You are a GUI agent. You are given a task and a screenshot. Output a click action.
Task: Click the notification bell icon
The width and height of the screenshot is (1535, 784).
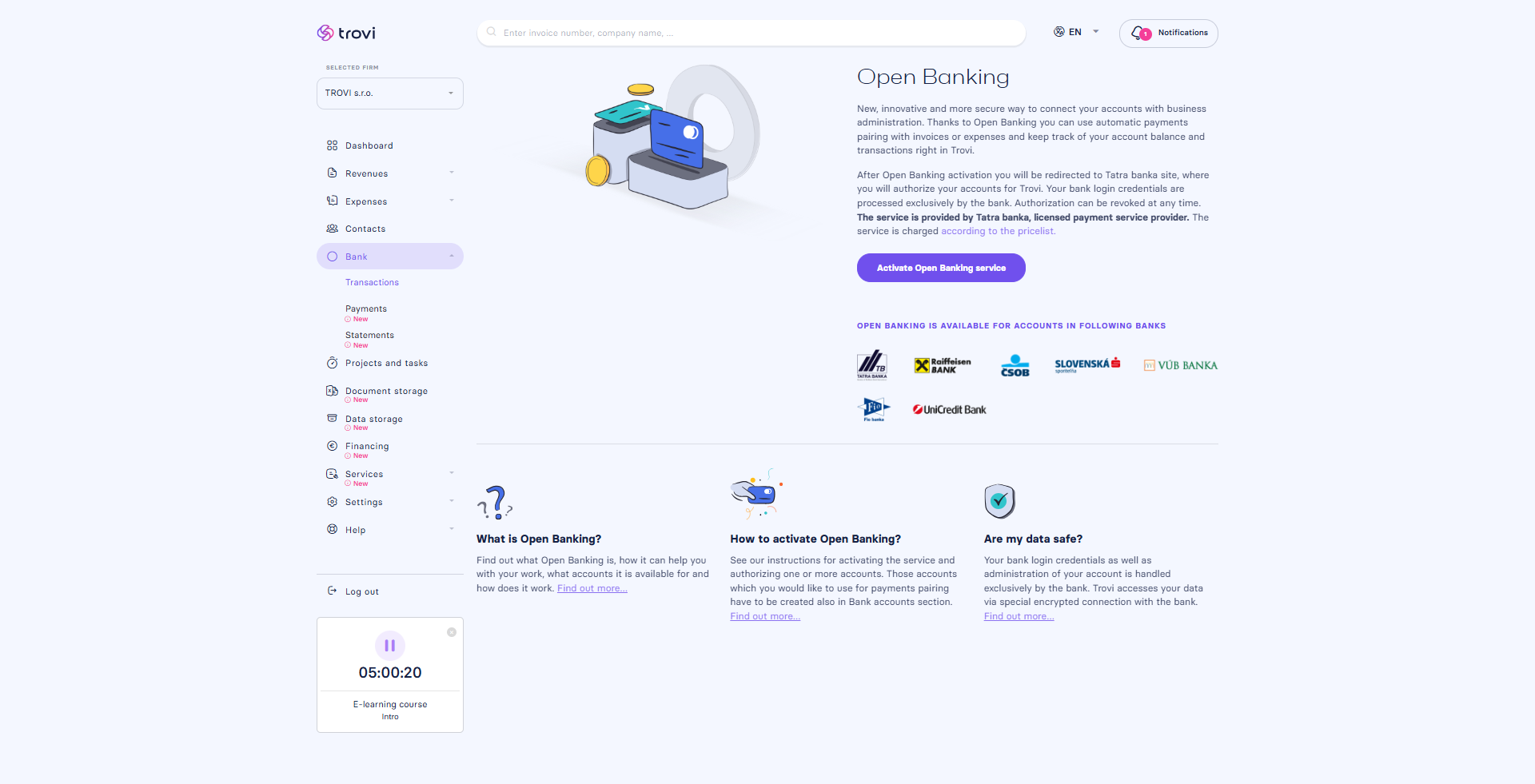1139,33
